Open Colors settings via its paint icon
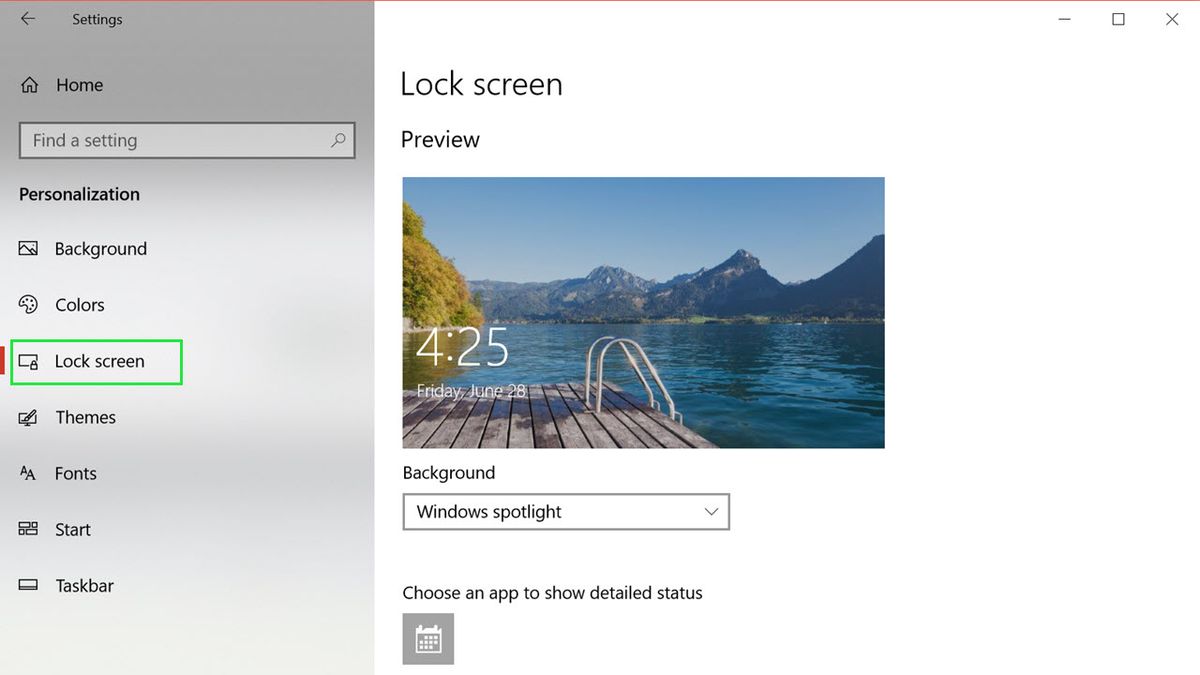This screenshot has width=1200, height=675. click(29, 304)
